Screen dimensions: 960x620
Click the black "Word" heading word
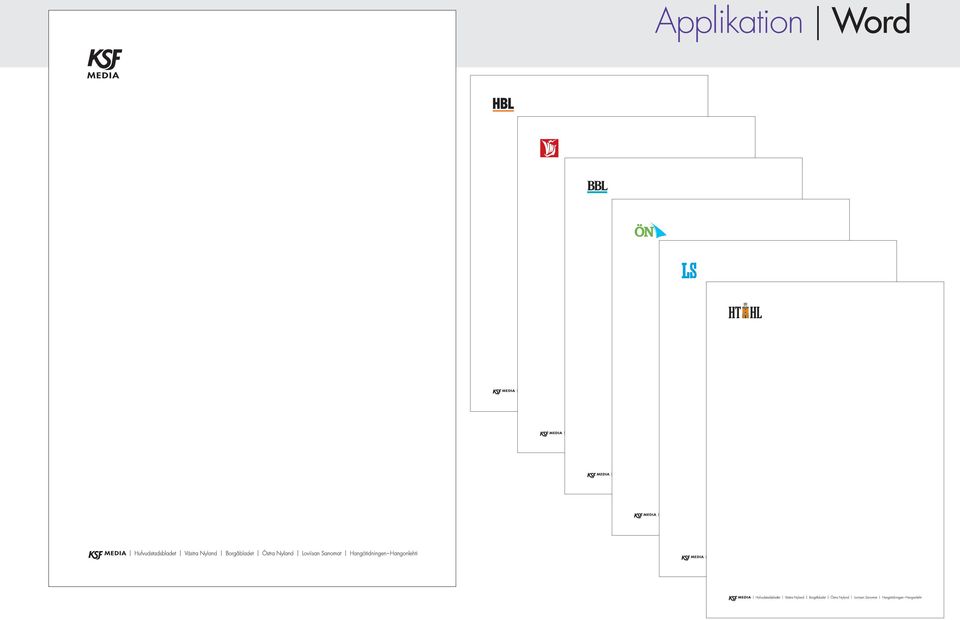tap(871, 20)
